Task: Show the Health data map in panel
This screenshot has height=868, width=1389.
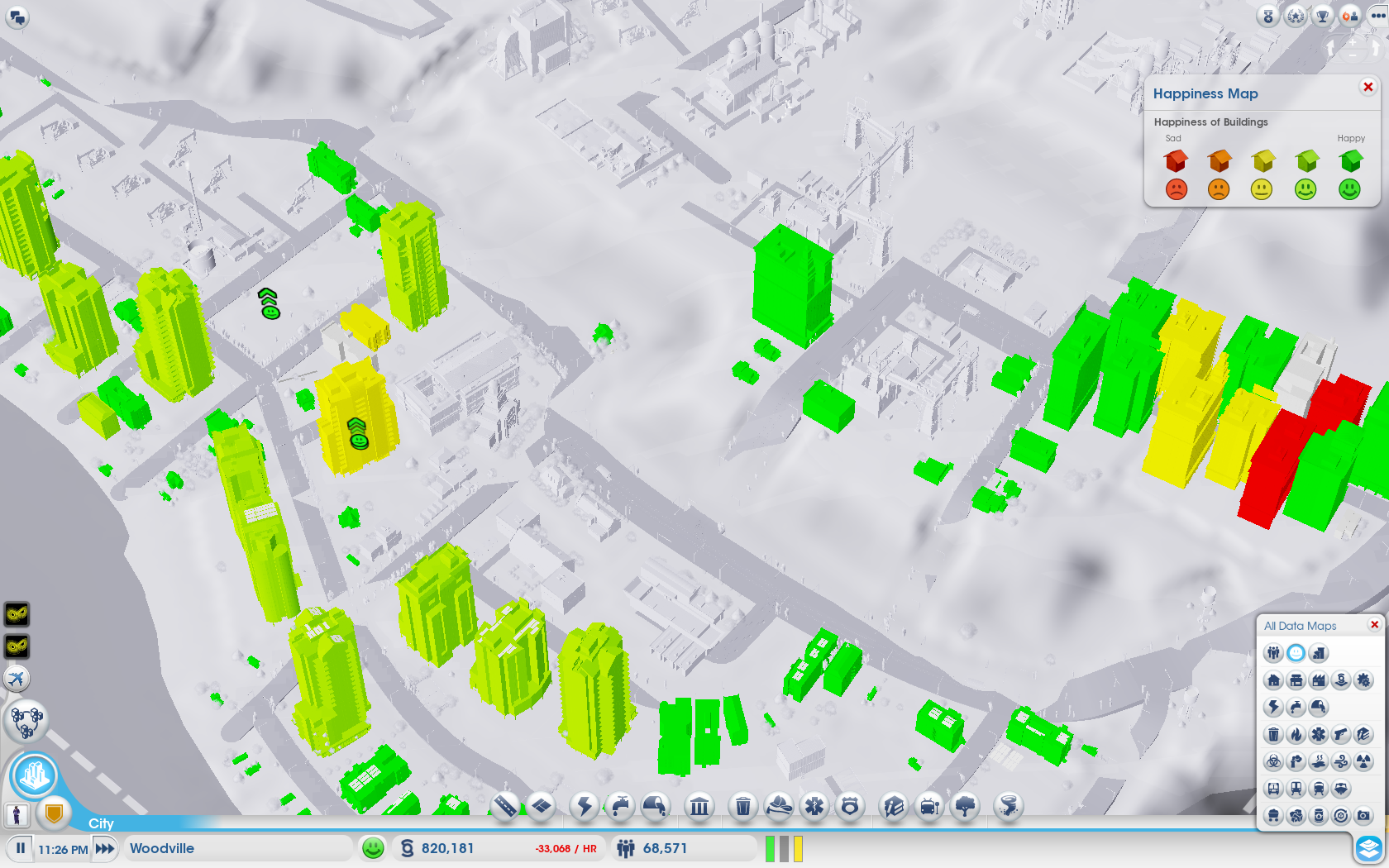Action: 1318,734
